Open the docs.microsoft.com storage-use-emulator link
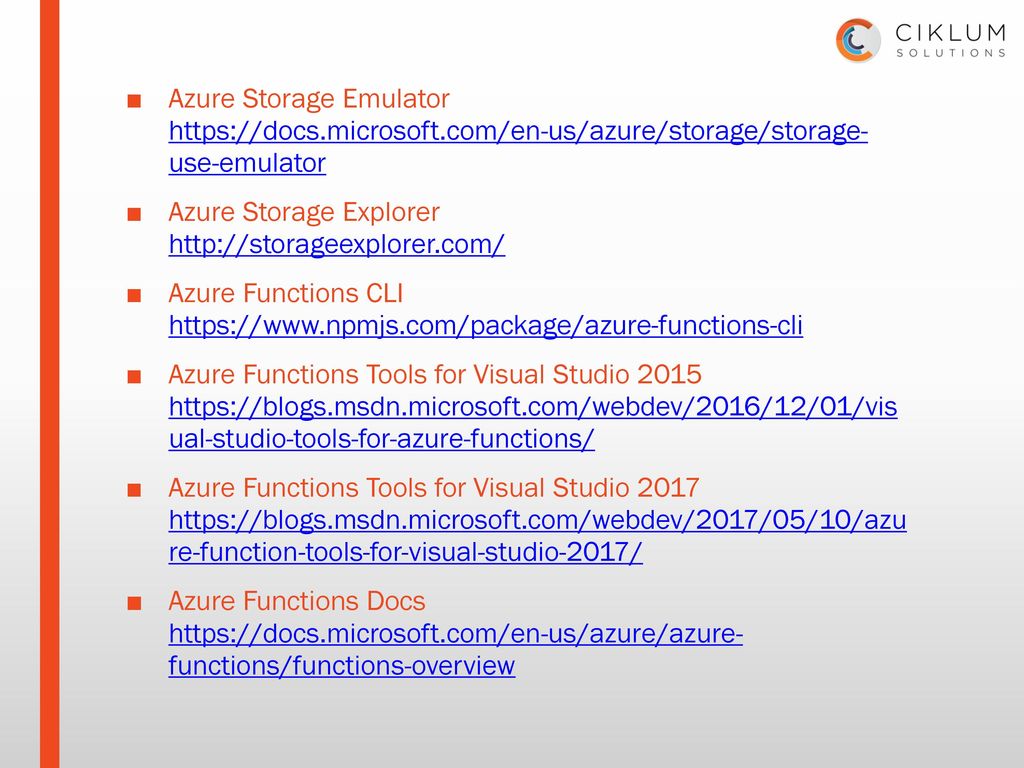This screenshot has height=768, width=1024. [518, 148]
